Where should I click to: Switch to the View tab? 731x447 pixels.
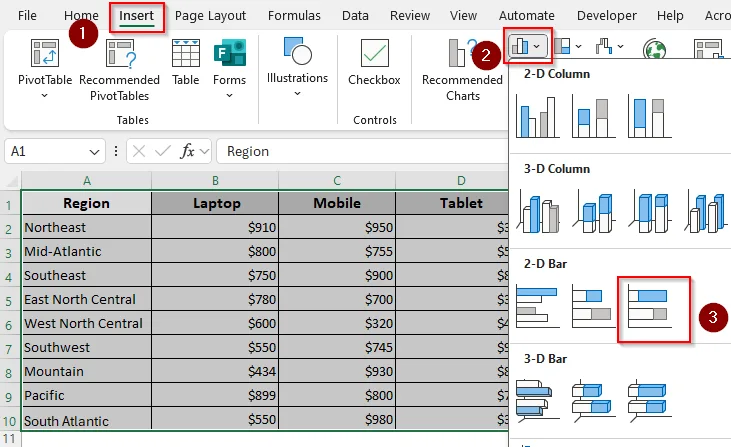tap(463, 15)
